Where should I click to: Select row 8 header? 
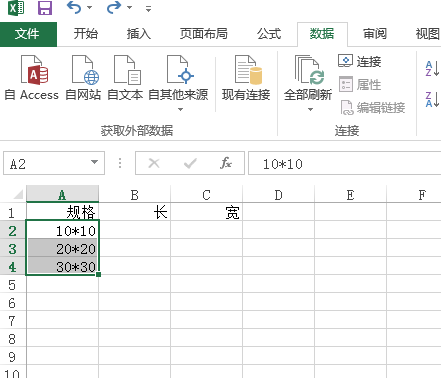(x=13, y=338)
